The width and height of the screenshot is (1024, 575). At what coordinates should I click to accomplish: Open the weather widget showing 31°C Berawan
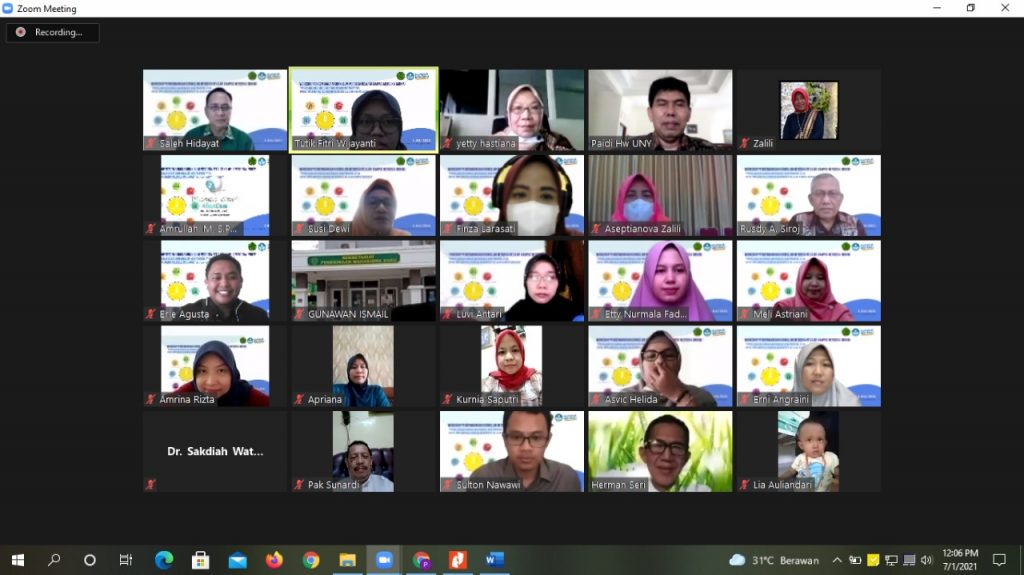point(775,560)
